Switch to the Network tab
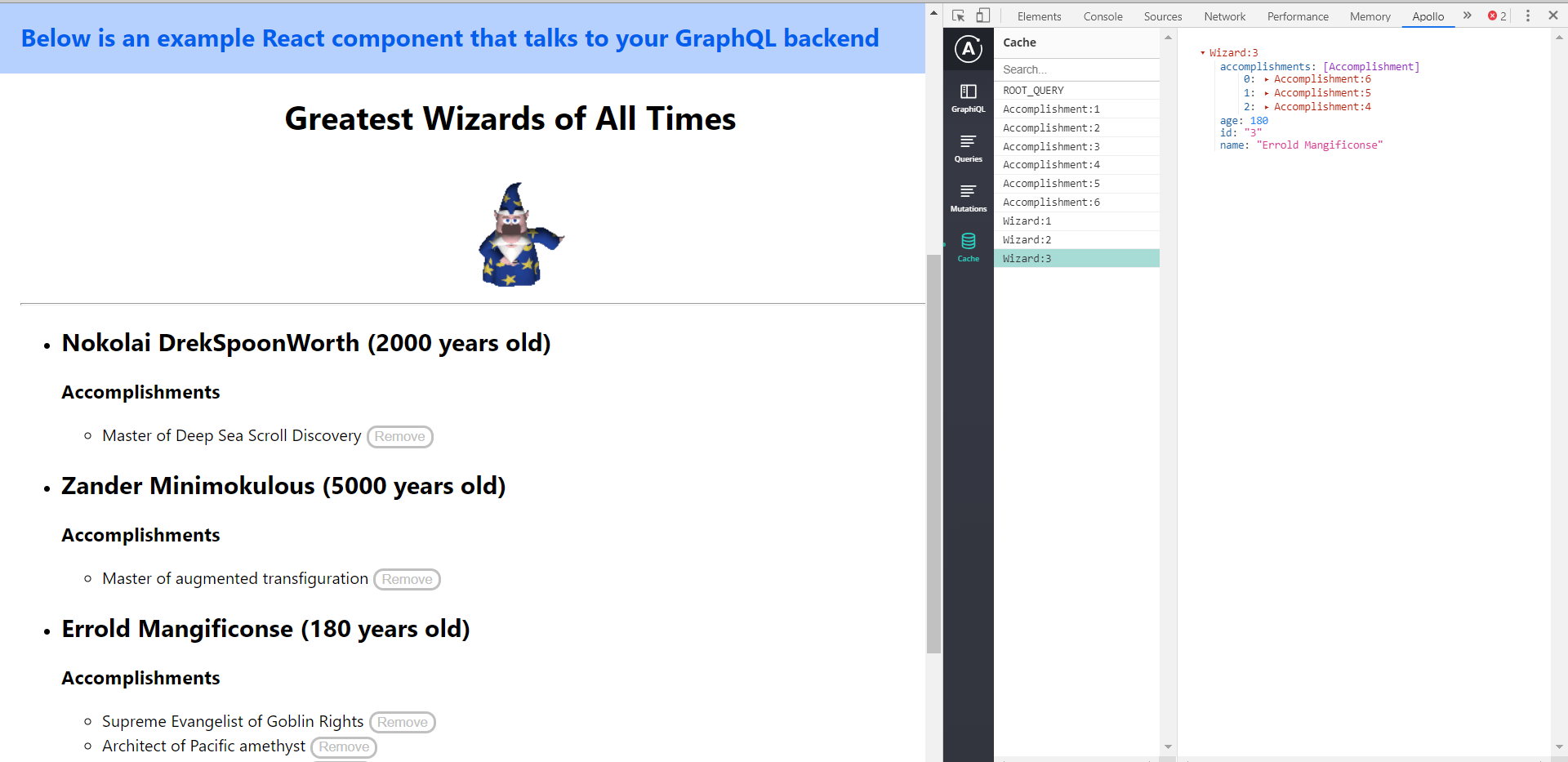This screenshot has width=1568, height=762. 1224,16
